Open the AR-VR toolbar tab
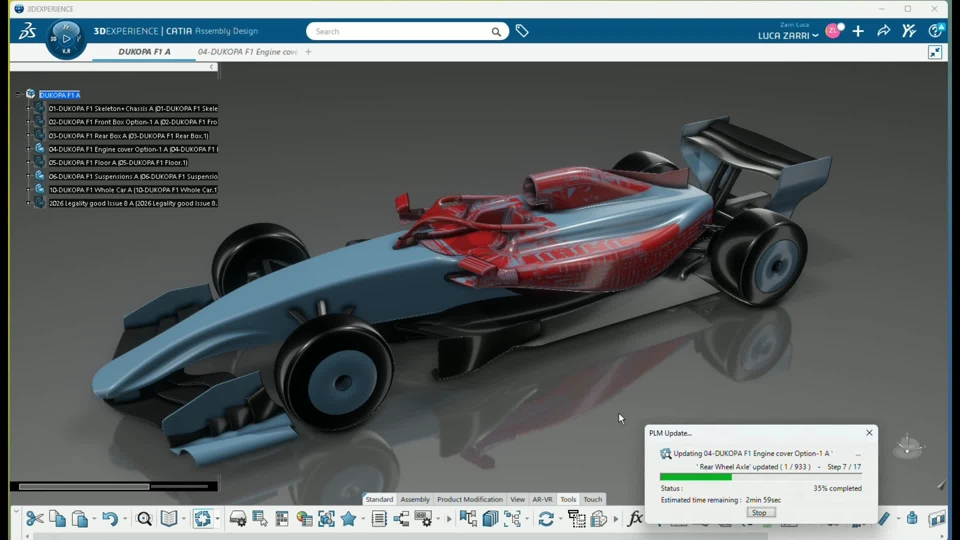 pyautogui.click(x=542, y=500)
